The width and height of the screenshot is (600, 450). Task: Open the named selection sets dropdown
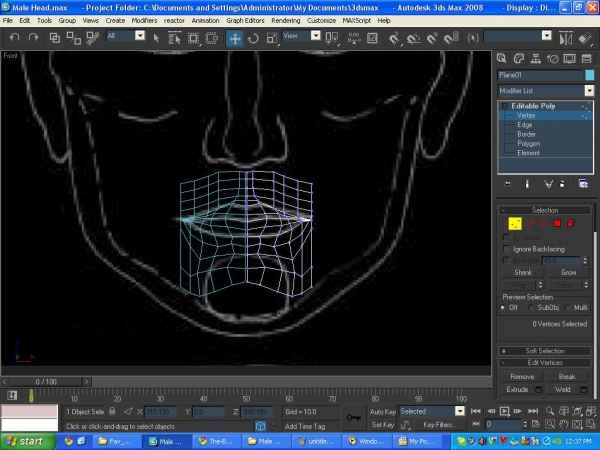(x=547, y=36)
